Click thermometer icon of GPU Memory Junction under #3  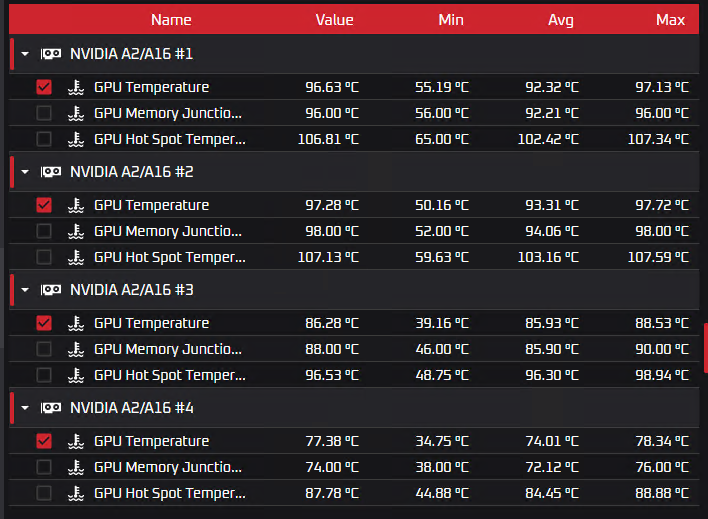pos(76,349)
